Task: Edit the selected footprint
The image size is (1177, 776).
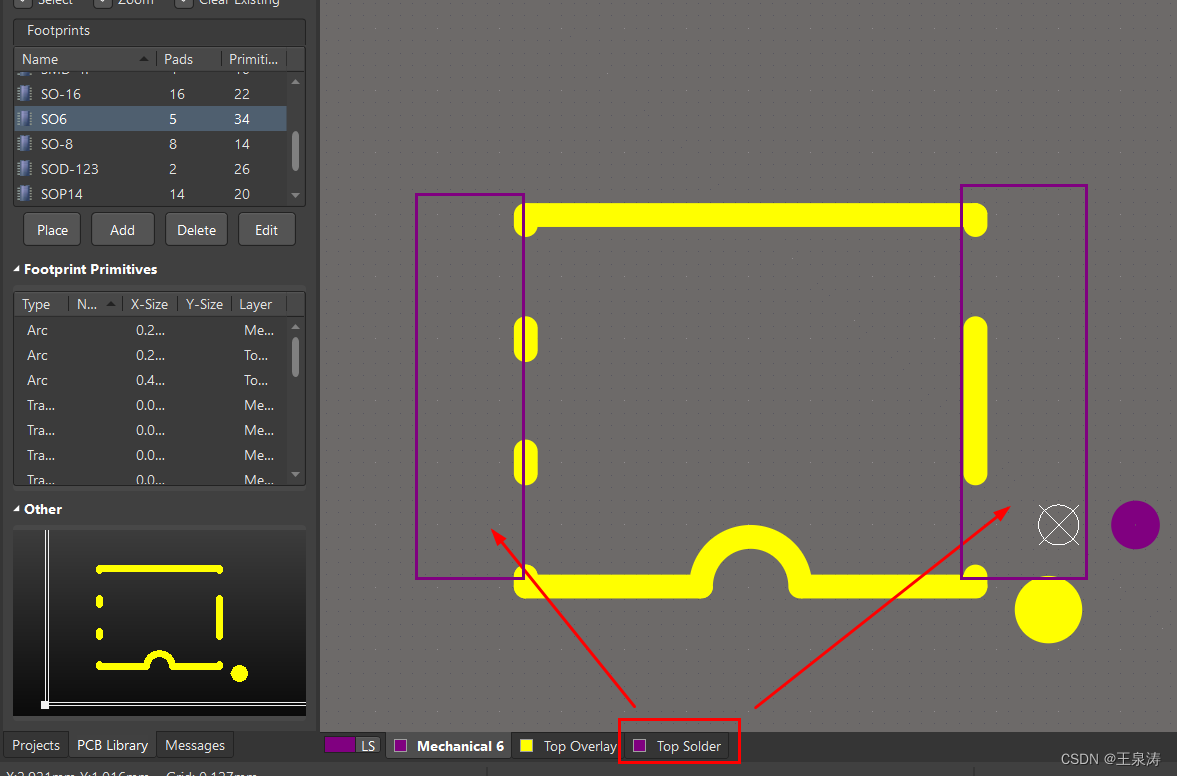Action: [x=266, y=230]
